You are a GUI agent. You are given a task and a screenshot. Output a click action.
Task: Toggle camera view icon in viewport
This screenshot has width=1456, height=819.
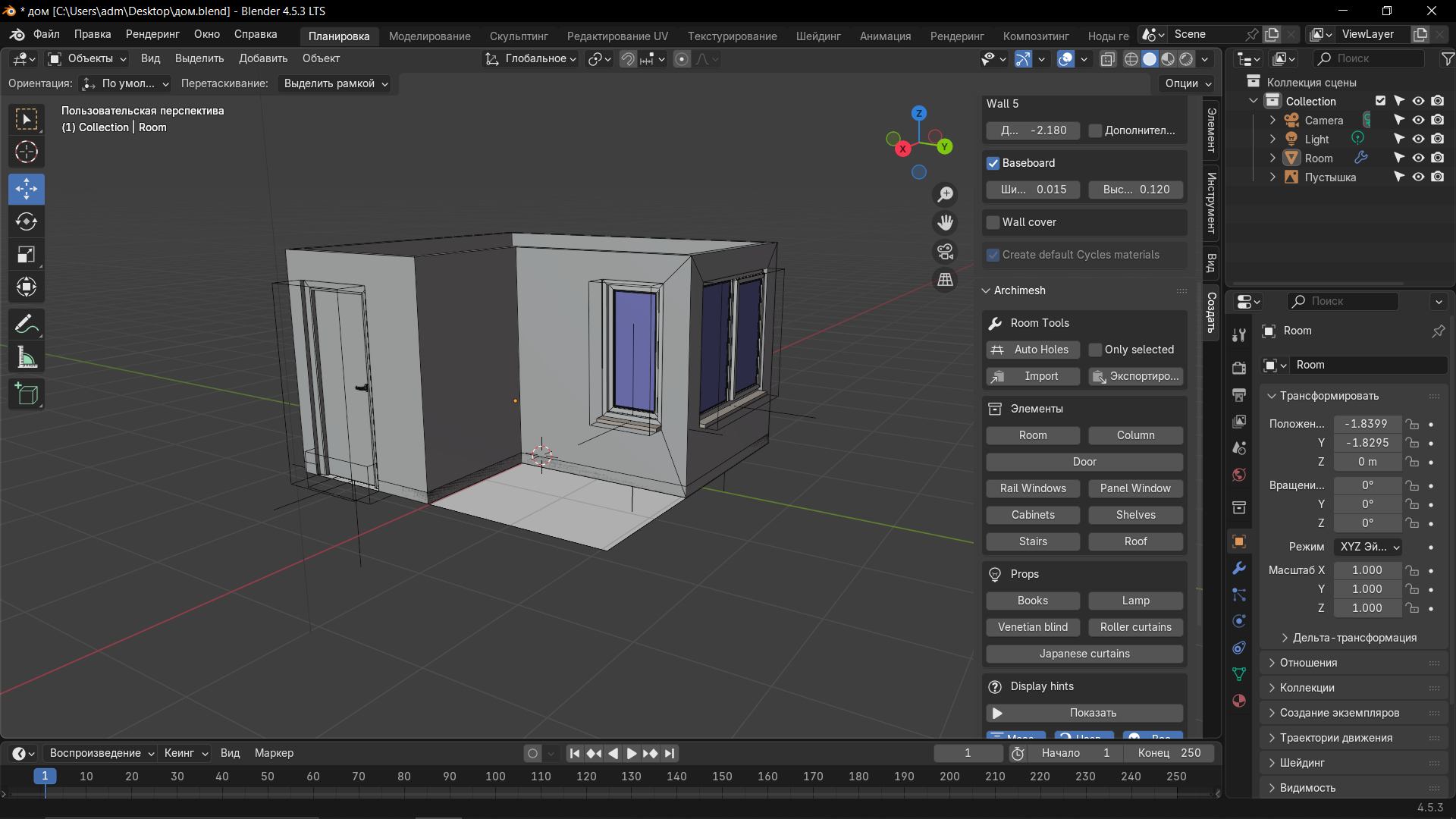point(945,251)
